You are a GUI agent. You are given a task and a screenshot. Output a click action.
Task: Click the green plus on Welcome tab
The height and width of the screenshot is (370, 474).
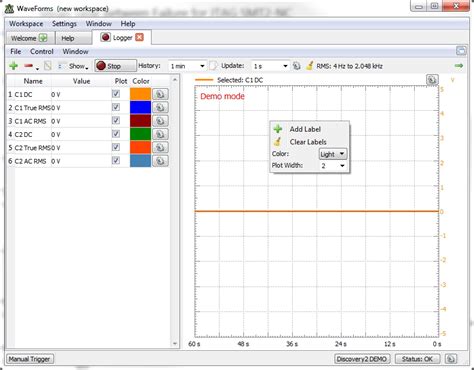pos(43,38)
